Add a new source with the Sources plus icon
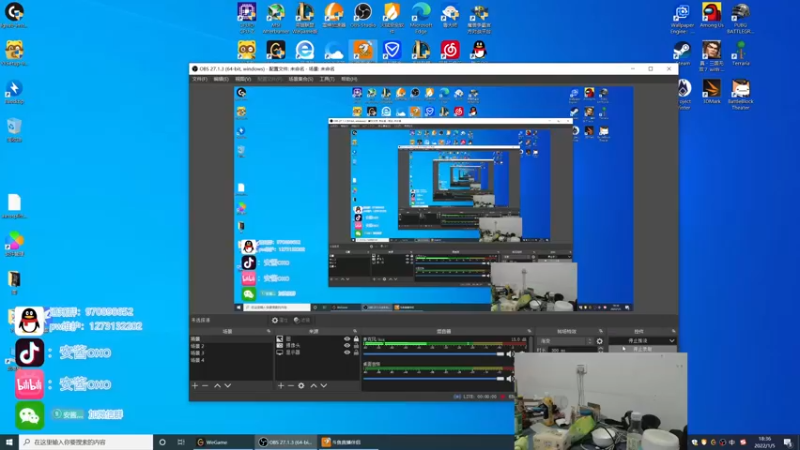This screenshot has width=800, height=450. [281, 386]
